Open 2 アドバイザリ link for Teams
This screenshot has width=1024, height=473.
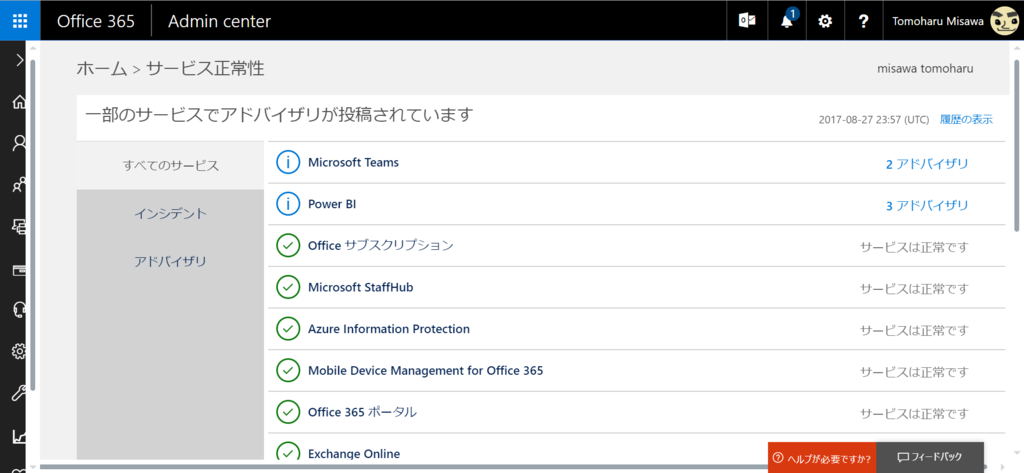[x=927, y=164]
